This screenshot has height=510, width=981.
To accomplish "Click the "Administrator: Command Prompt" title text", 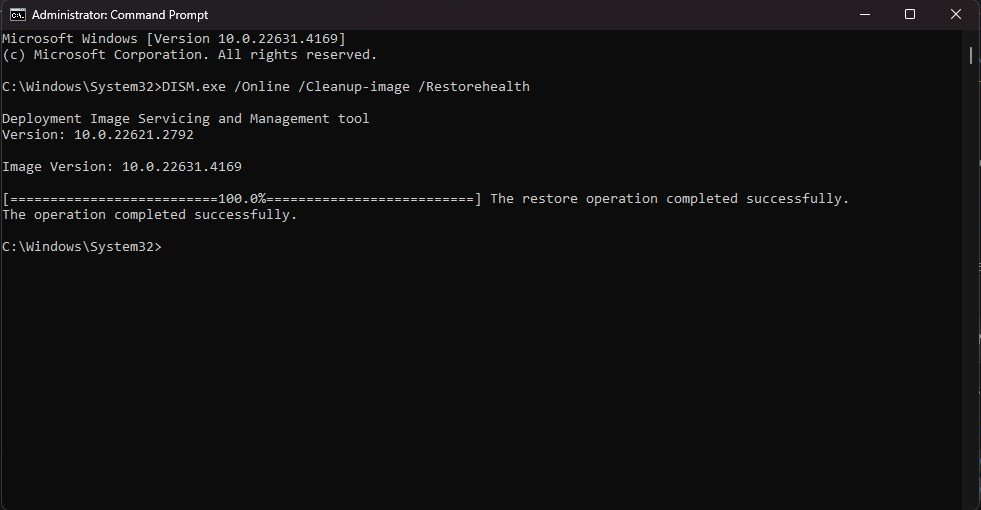I will click(120, 14).
